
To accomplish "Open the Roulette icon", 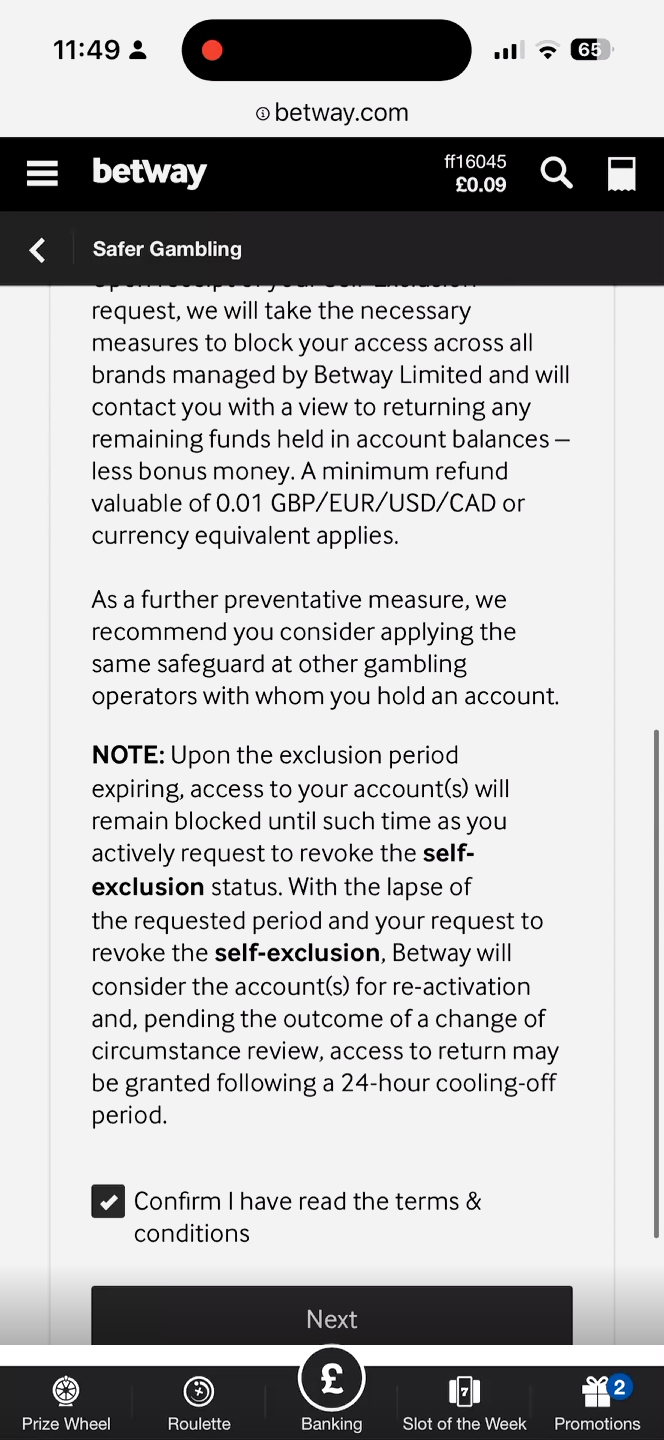I will (x=199, y=1391).
